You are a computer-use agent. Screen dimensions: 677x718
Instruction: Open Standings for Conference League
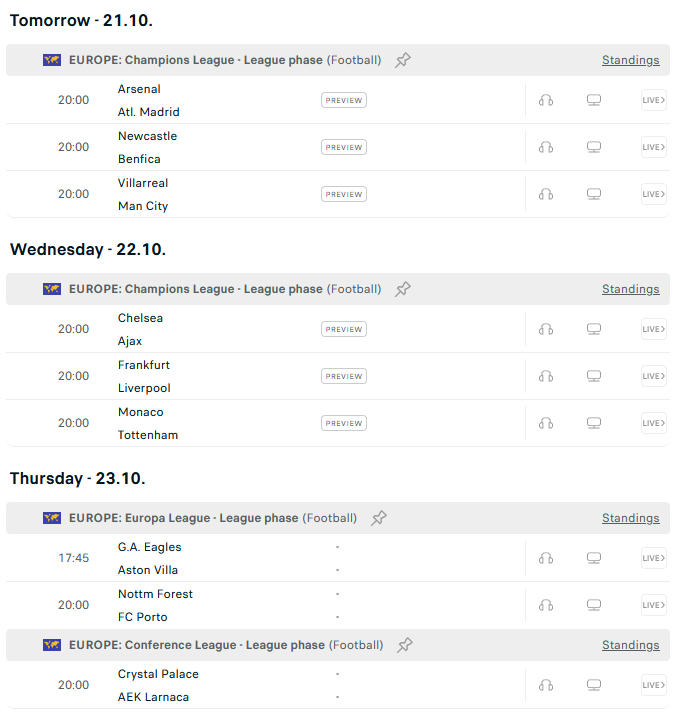click(x=630, y=645)
